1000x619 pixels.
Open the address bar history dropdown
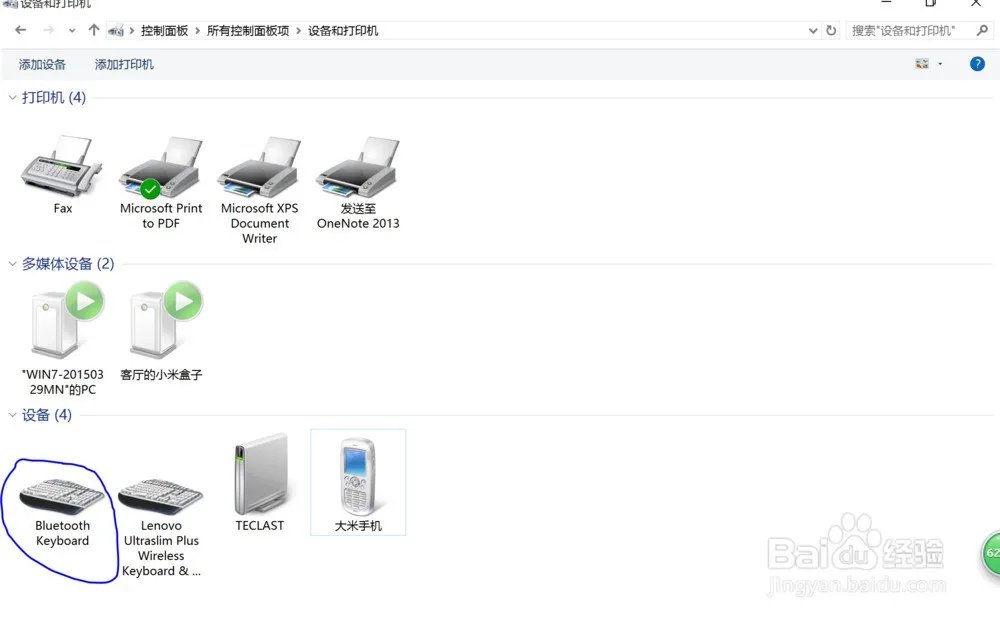click(813, 30)
